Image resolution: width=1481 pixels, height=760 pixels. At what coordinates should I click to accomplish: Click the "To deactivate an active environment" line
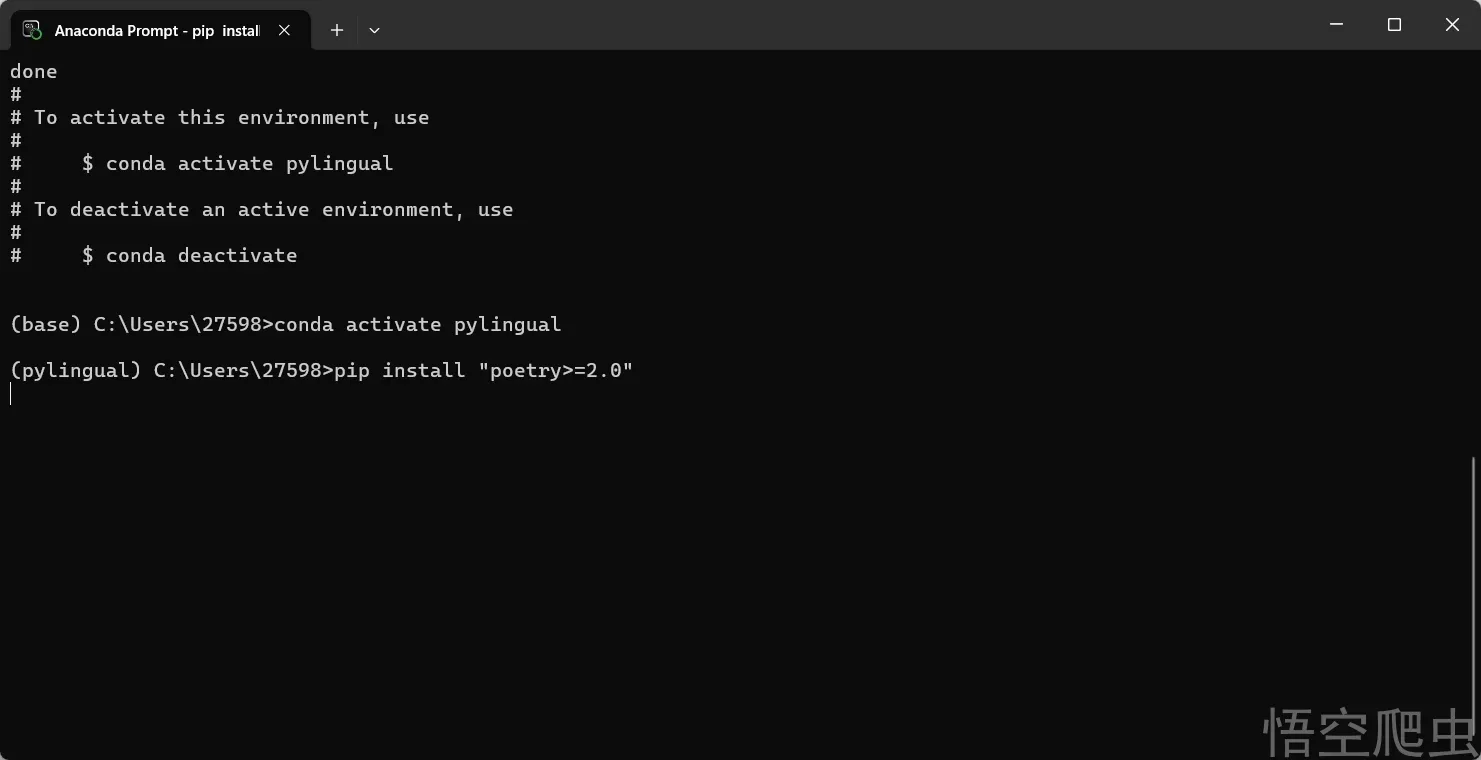click(x=273, y=210)
